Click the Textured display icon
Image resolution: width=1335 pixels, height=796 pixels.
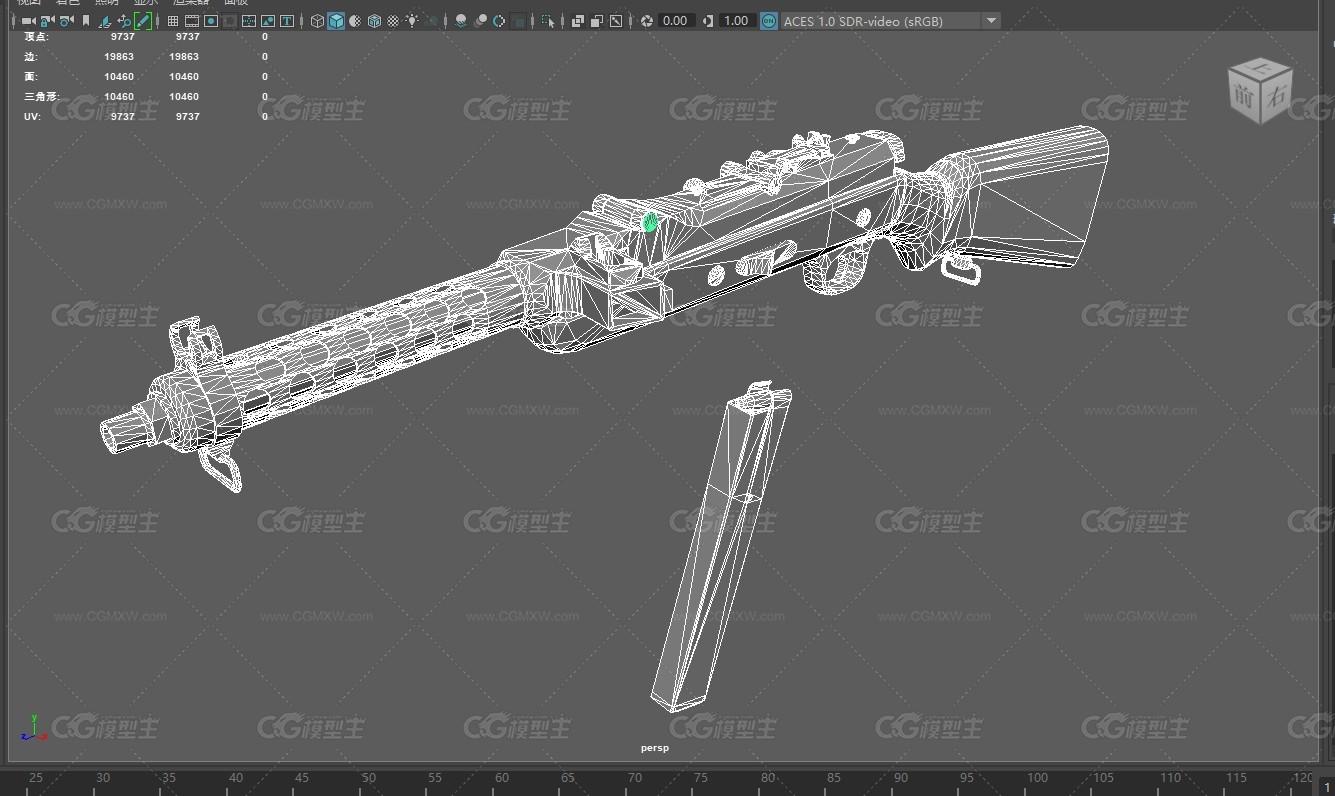pos(393,20)
